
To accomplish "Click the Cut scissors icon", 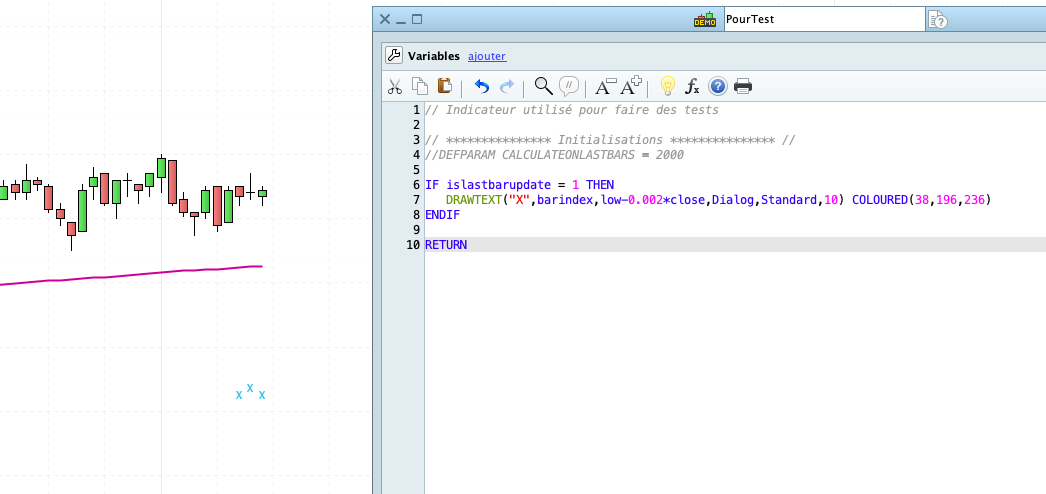I will (395, 86).
